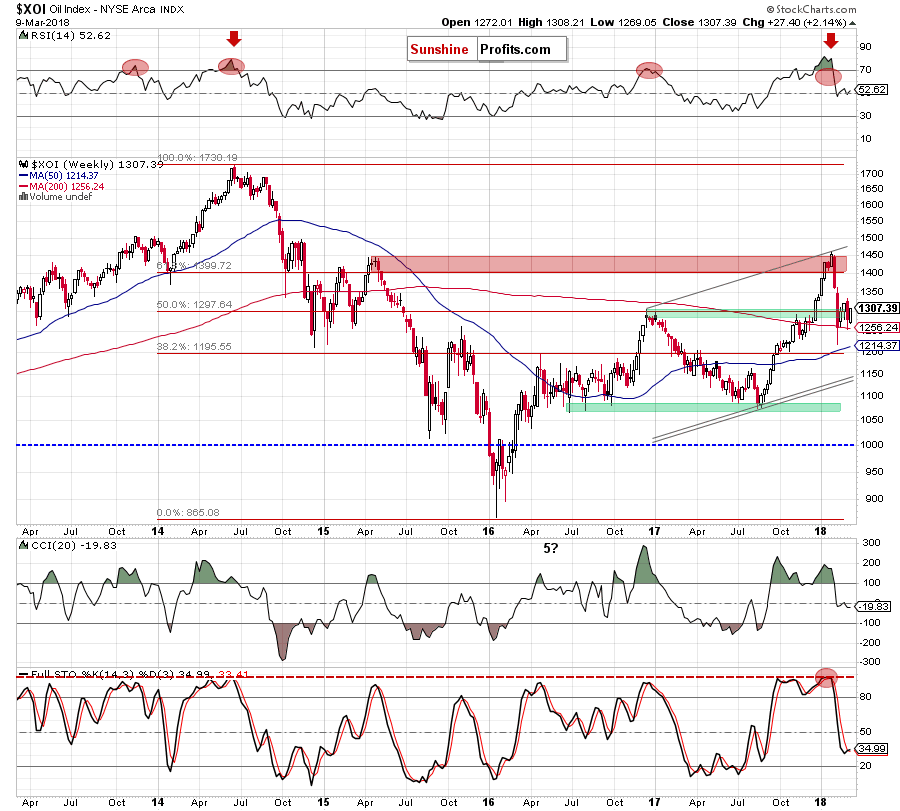Click the $XOI (Weekly) 1307.39 legend label
Image resolution: width=900 pixels, height=811 pixels.
click(x=98, y=164)
